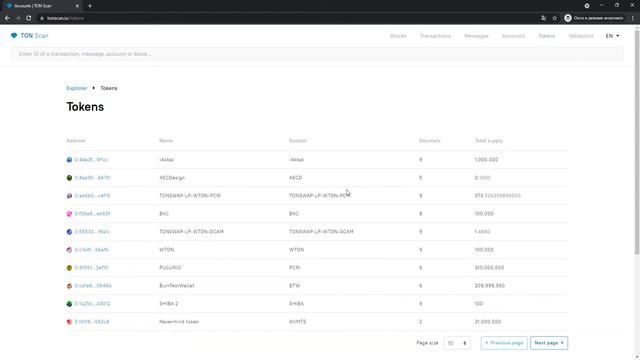
Task: Open the PUCURIO token address link
Action: coord(91,268)
